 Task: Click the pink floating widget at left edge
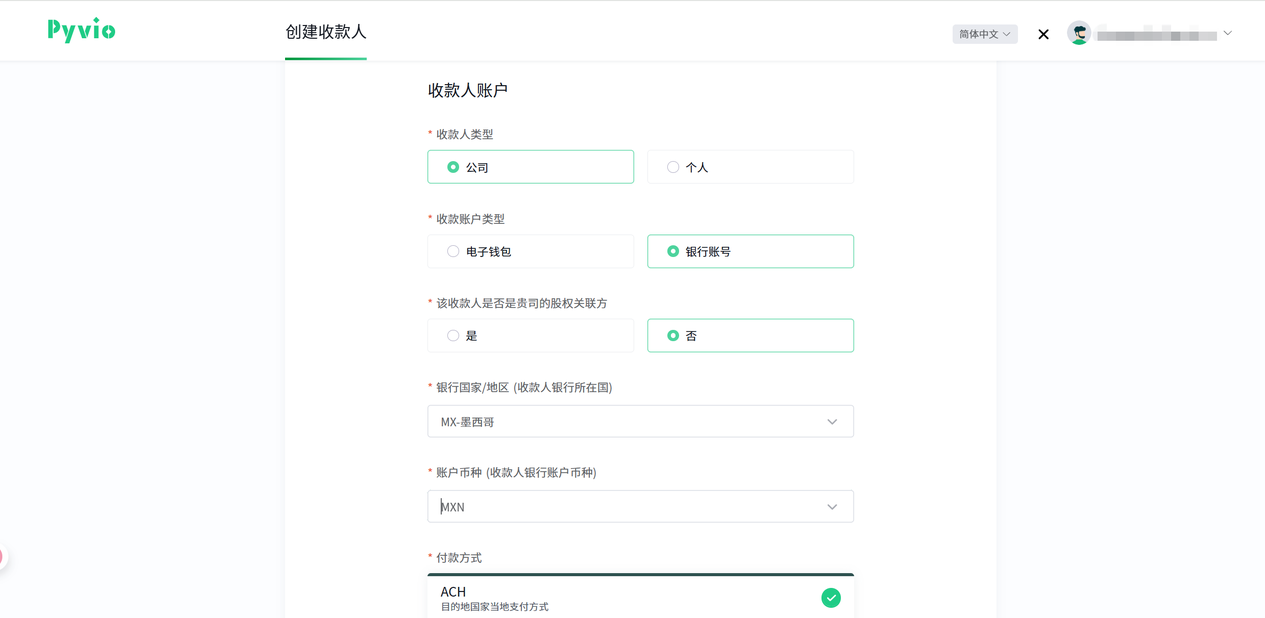tap(3, 557)
